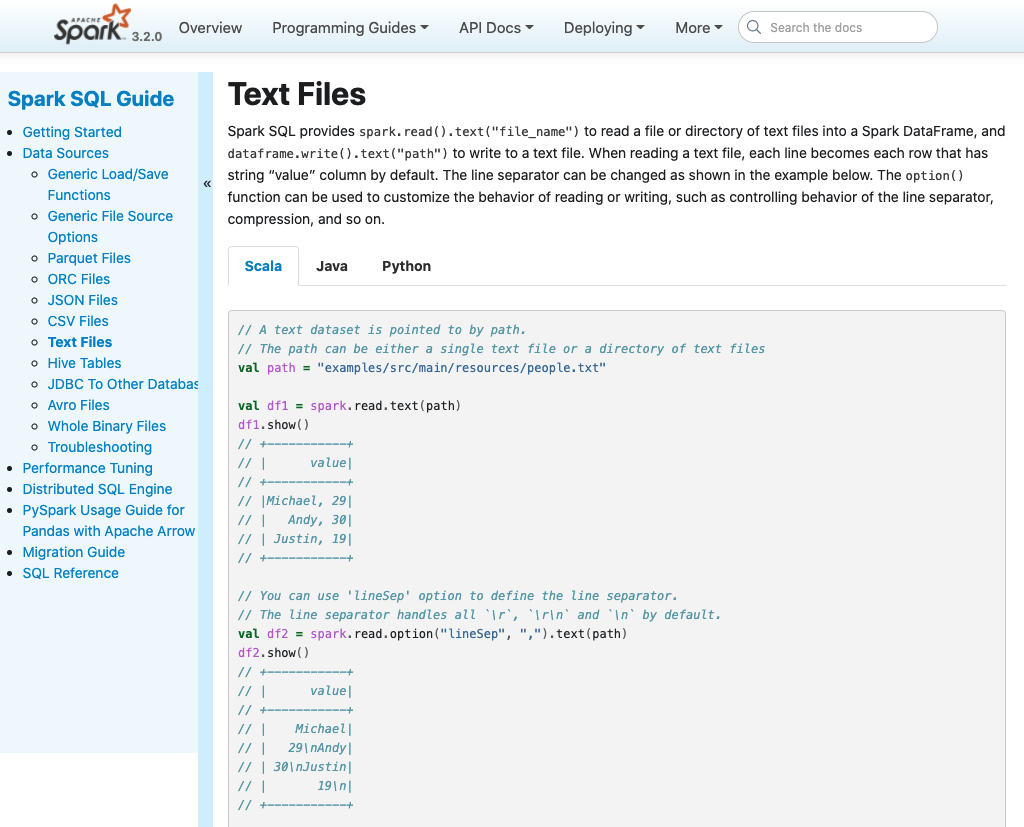This screenshot has width=1024, height=827.
Task: Open the Getting Started link
Action: tap(72, 132)
